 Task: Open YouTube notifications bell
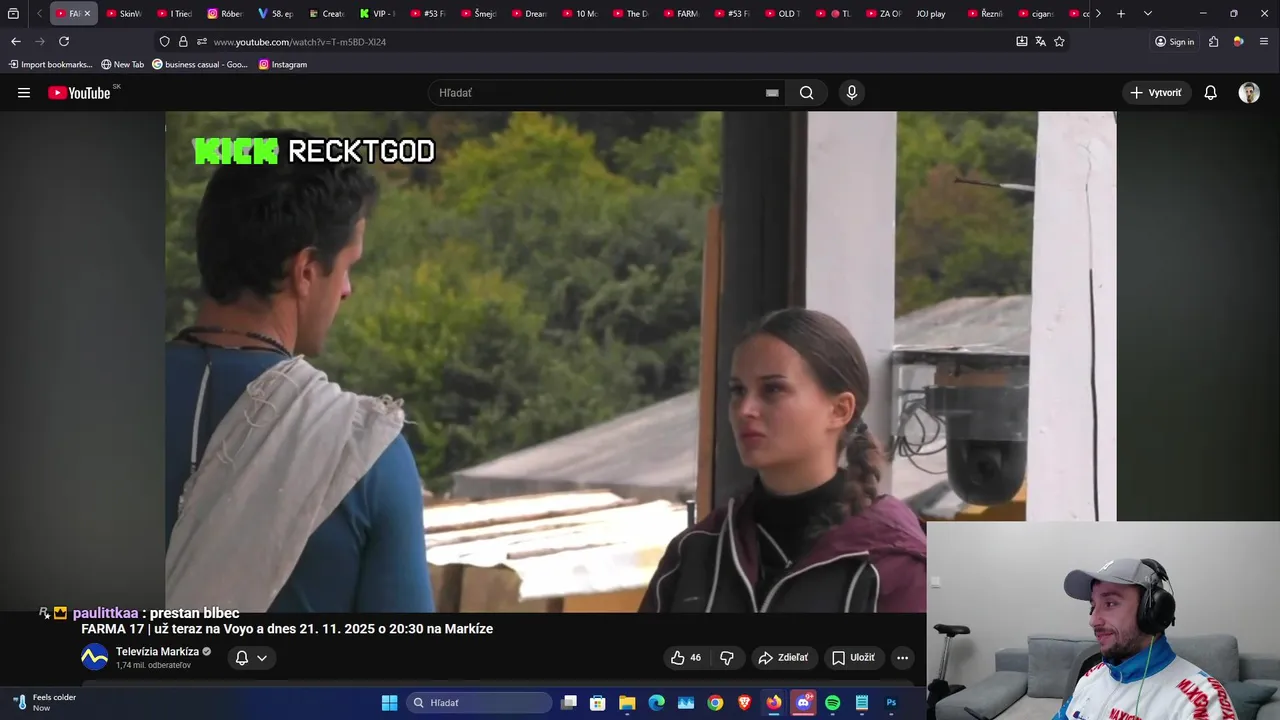(1210, 93)
